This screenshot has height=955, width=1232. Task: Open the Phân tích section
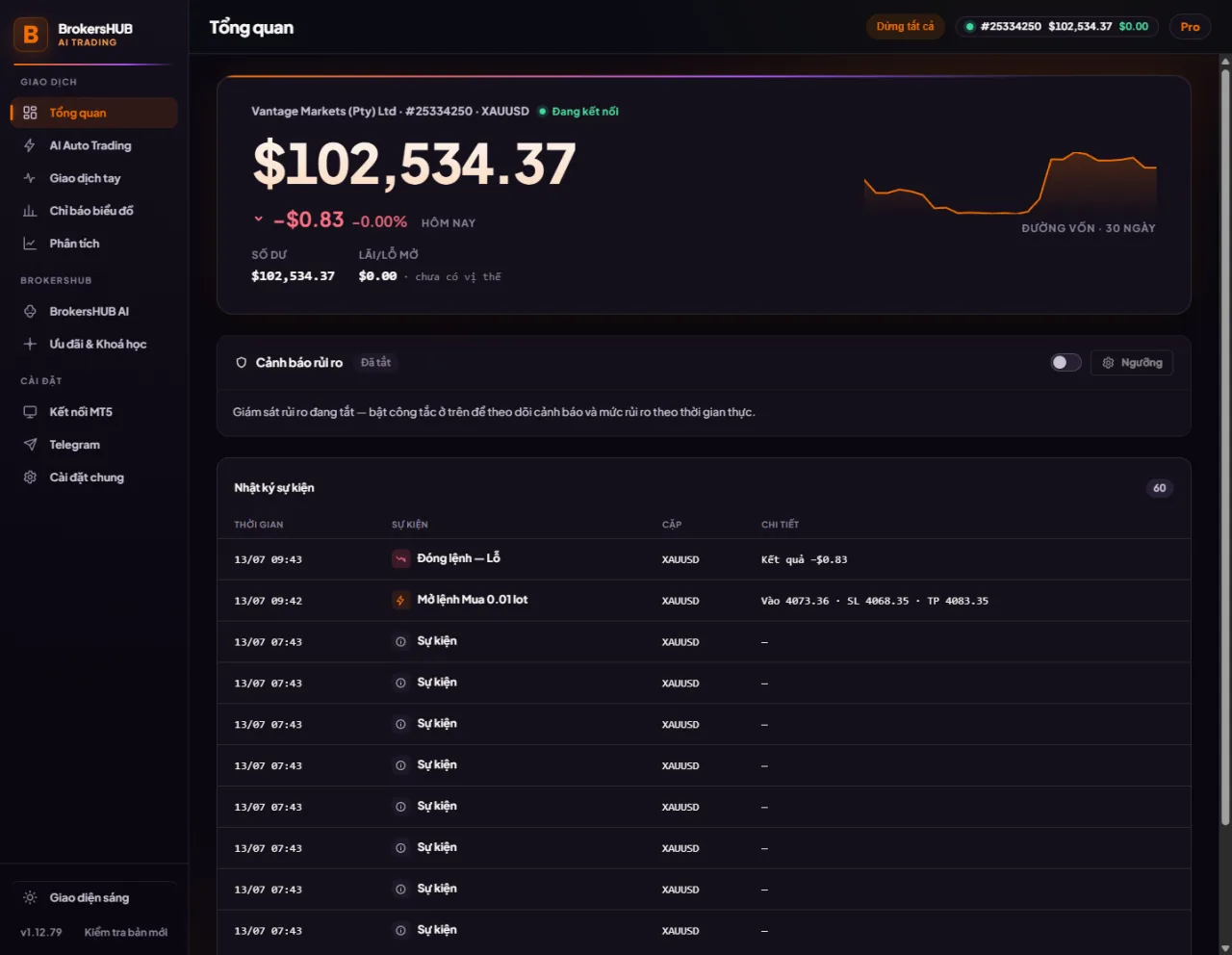coord(94,244)
